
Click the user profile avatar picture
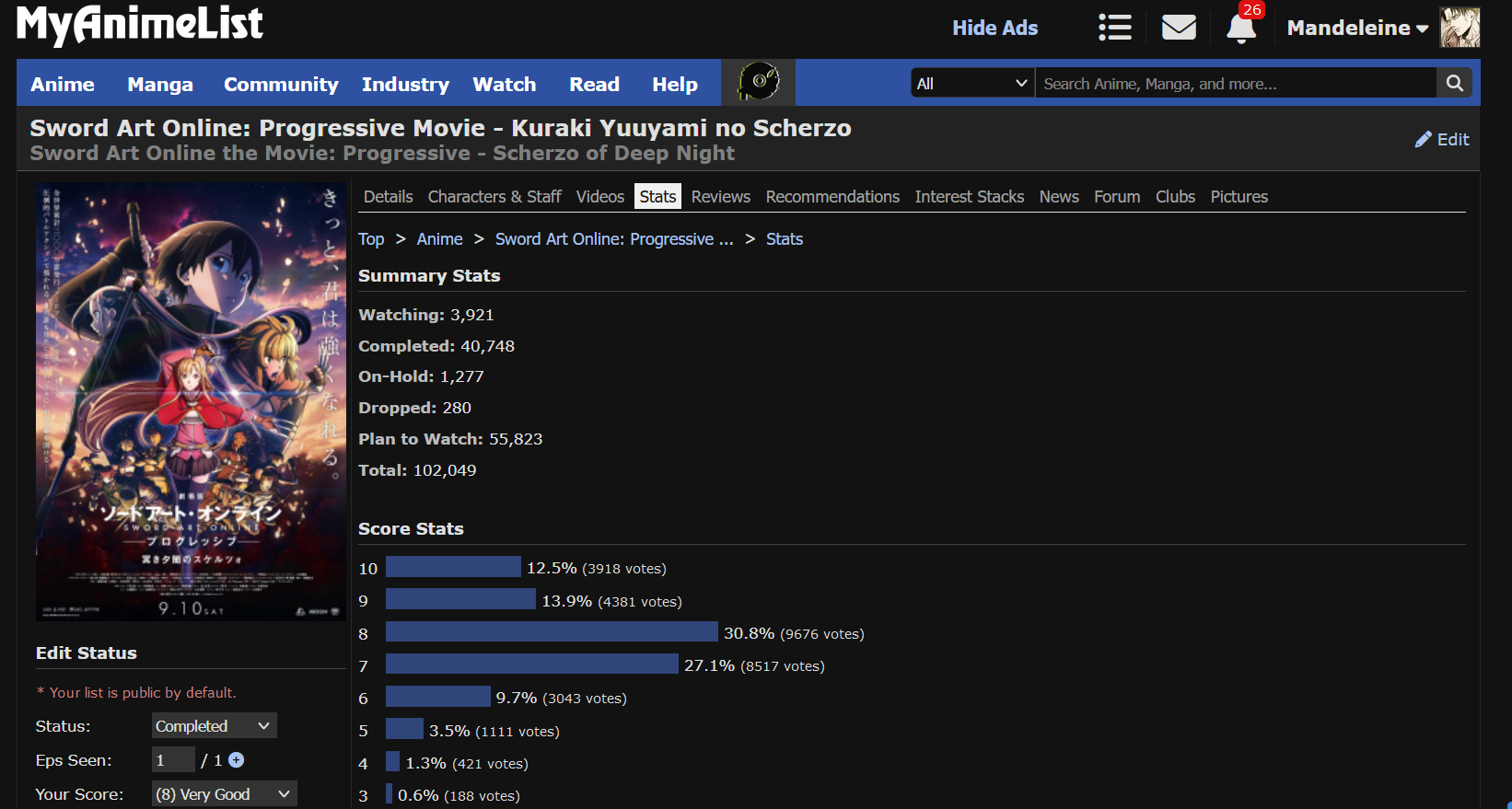(1460, 28)
